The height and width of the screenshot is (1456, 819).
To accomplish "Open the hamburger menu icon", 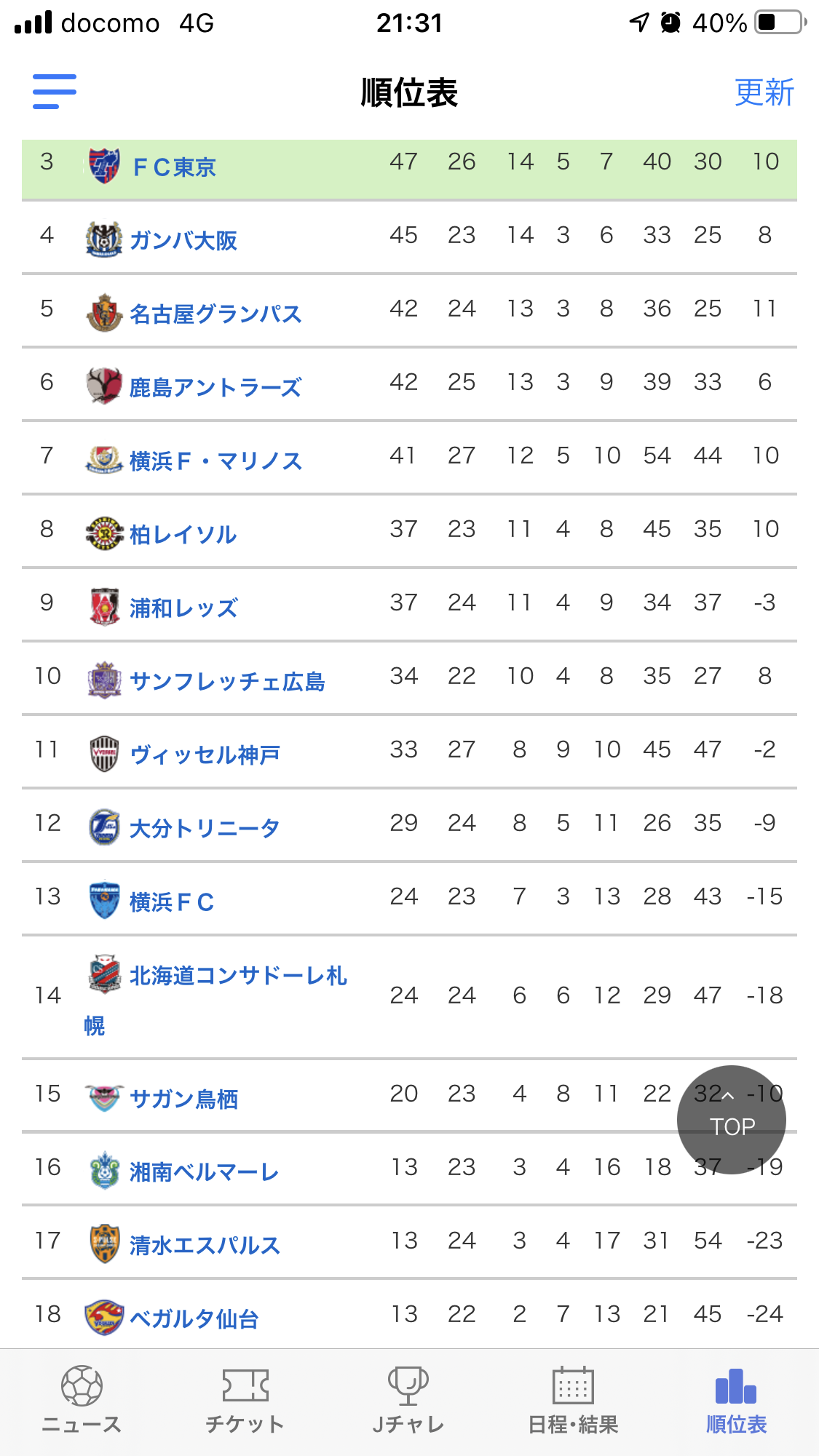I will pos(55,92).
